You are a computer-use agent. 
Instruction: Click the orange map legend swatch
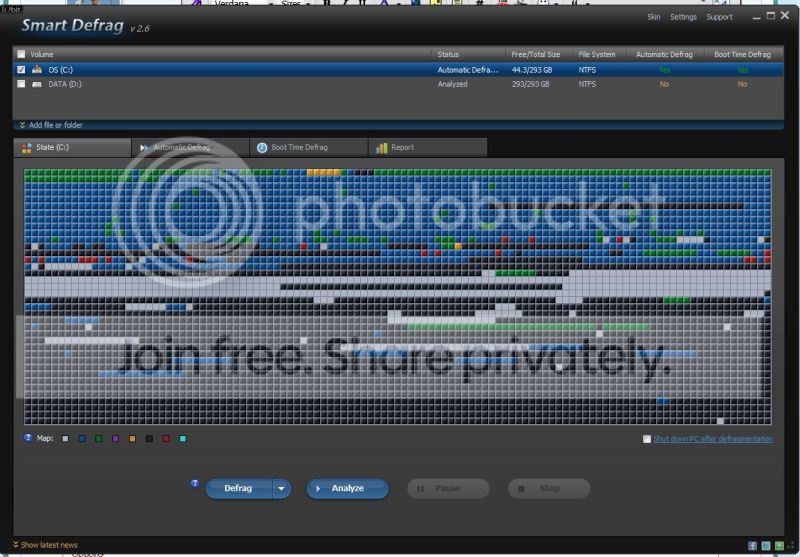[132, 438]
